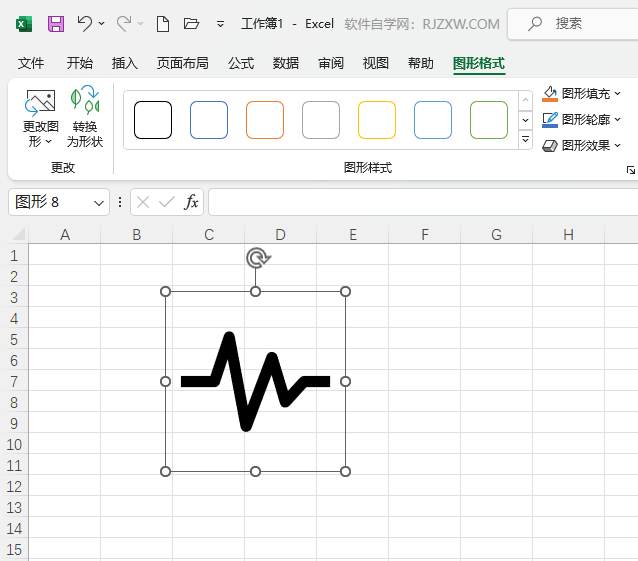Open the 图形轮廓 outline dropdown

(581, 120)
